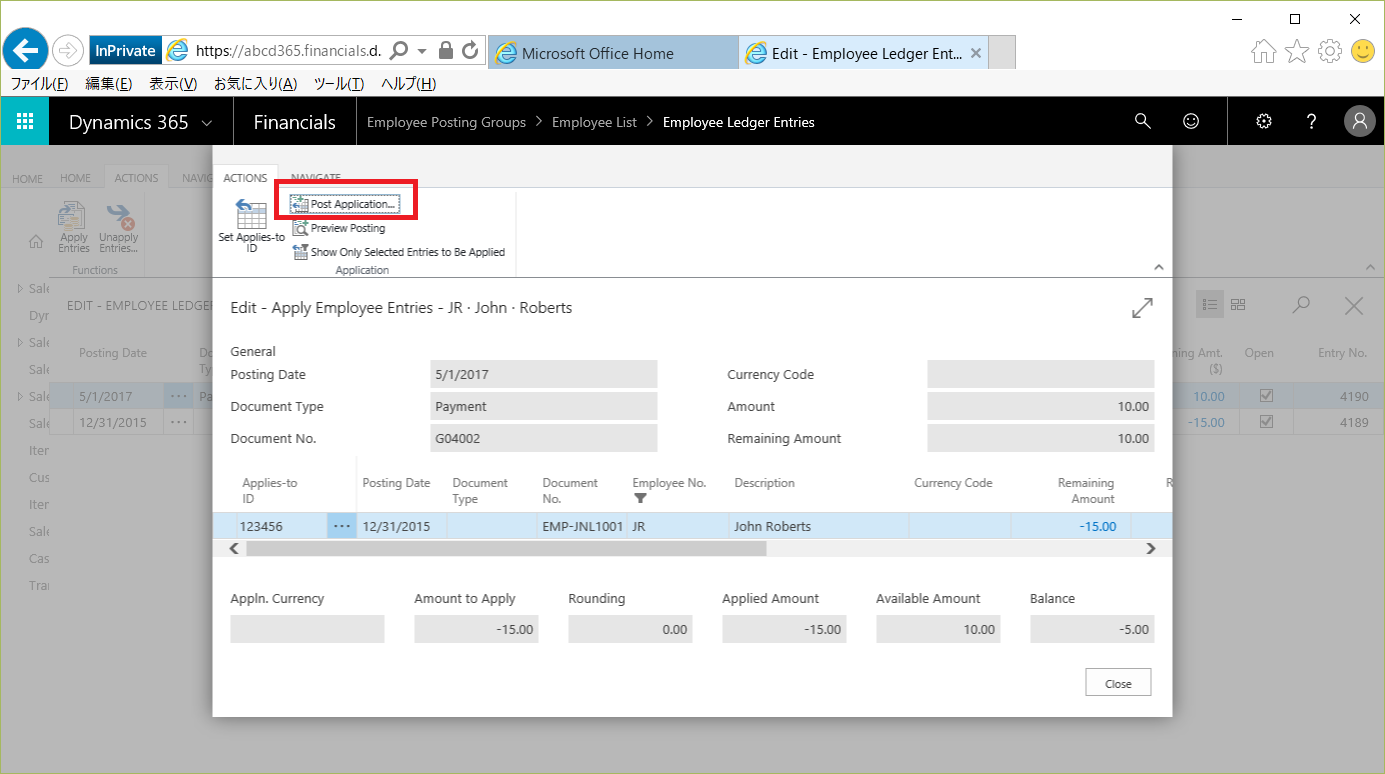1385x774 pixels.
Task: Toggle the Open checkbox for entry 4190
Action: tap(1266, 396)
